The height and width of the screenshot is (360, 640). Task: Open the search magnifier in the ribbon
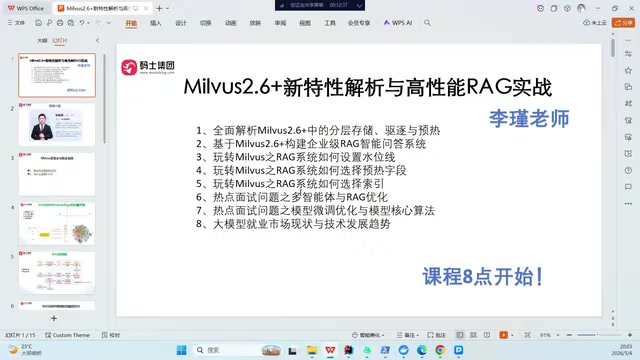(x=427, y=23)
